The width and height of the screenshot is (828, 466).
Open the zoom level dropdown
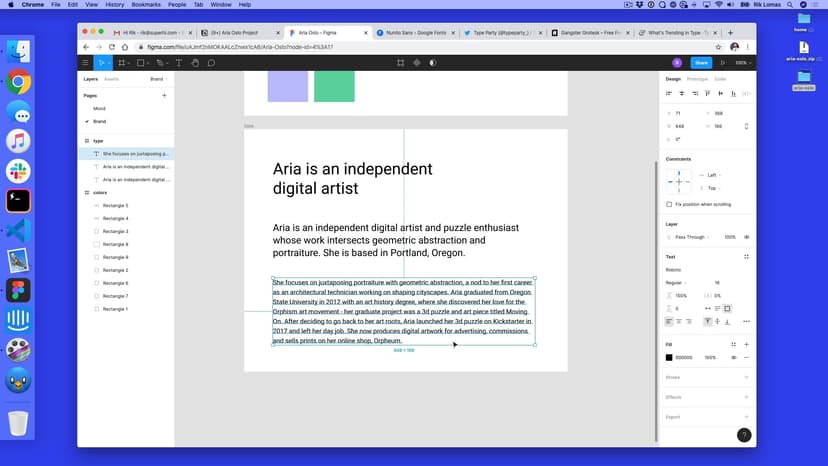point(742,62)
